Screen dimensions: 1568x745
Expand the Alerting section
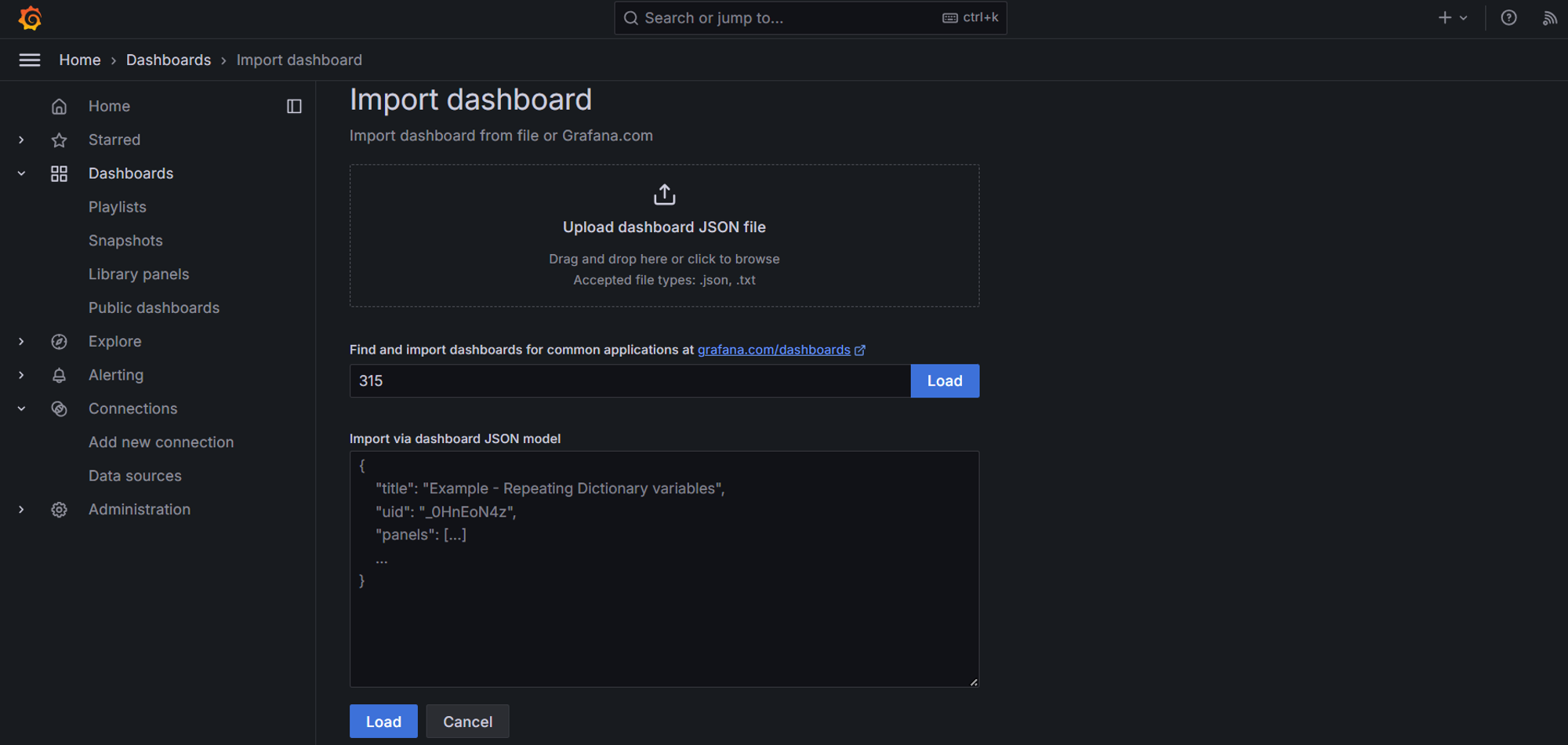21,375
